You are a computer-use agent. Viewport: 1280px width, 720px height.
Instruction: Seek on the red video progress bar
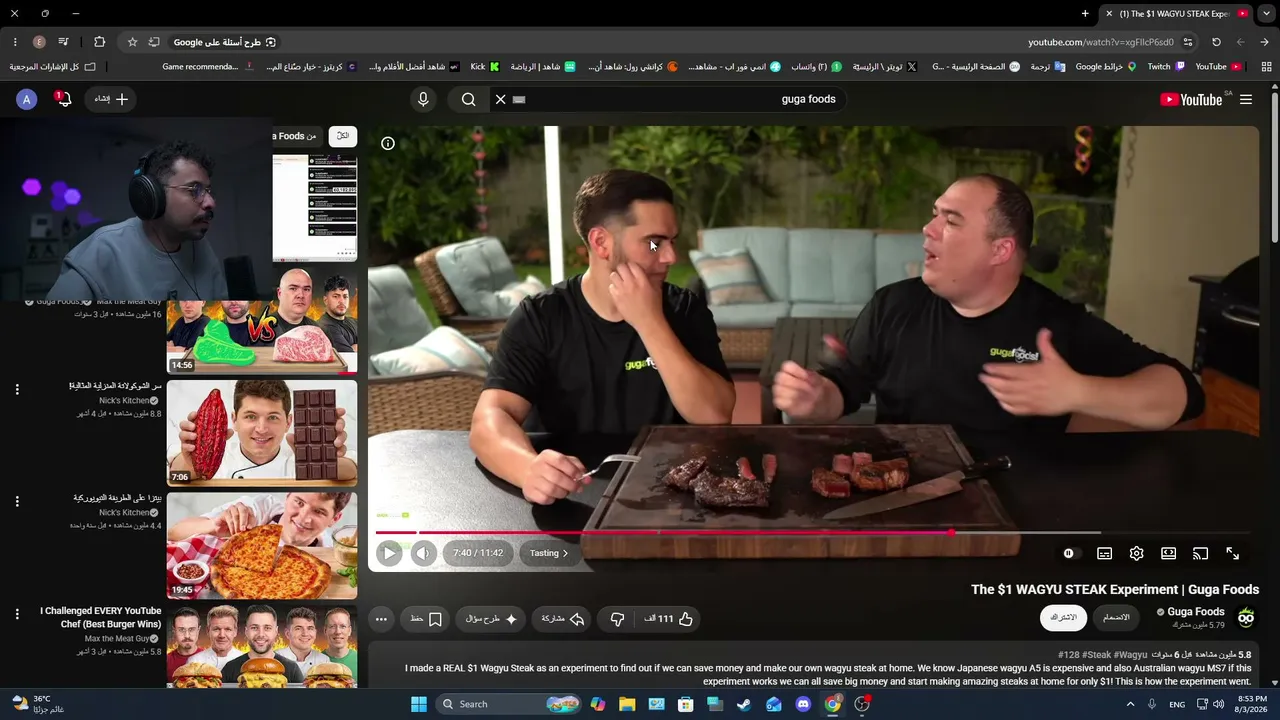(813, 533)
